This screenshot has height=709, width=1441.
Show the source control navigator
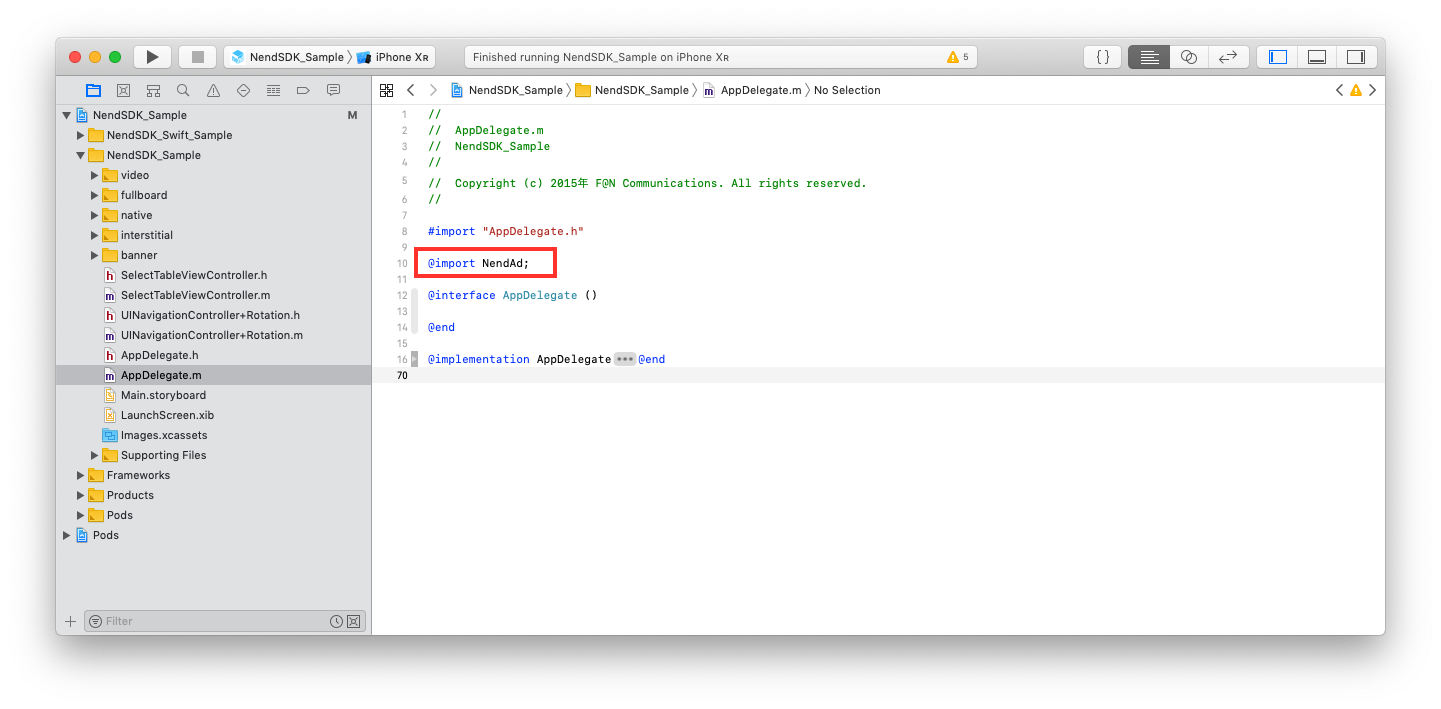[x=123, y=90]
